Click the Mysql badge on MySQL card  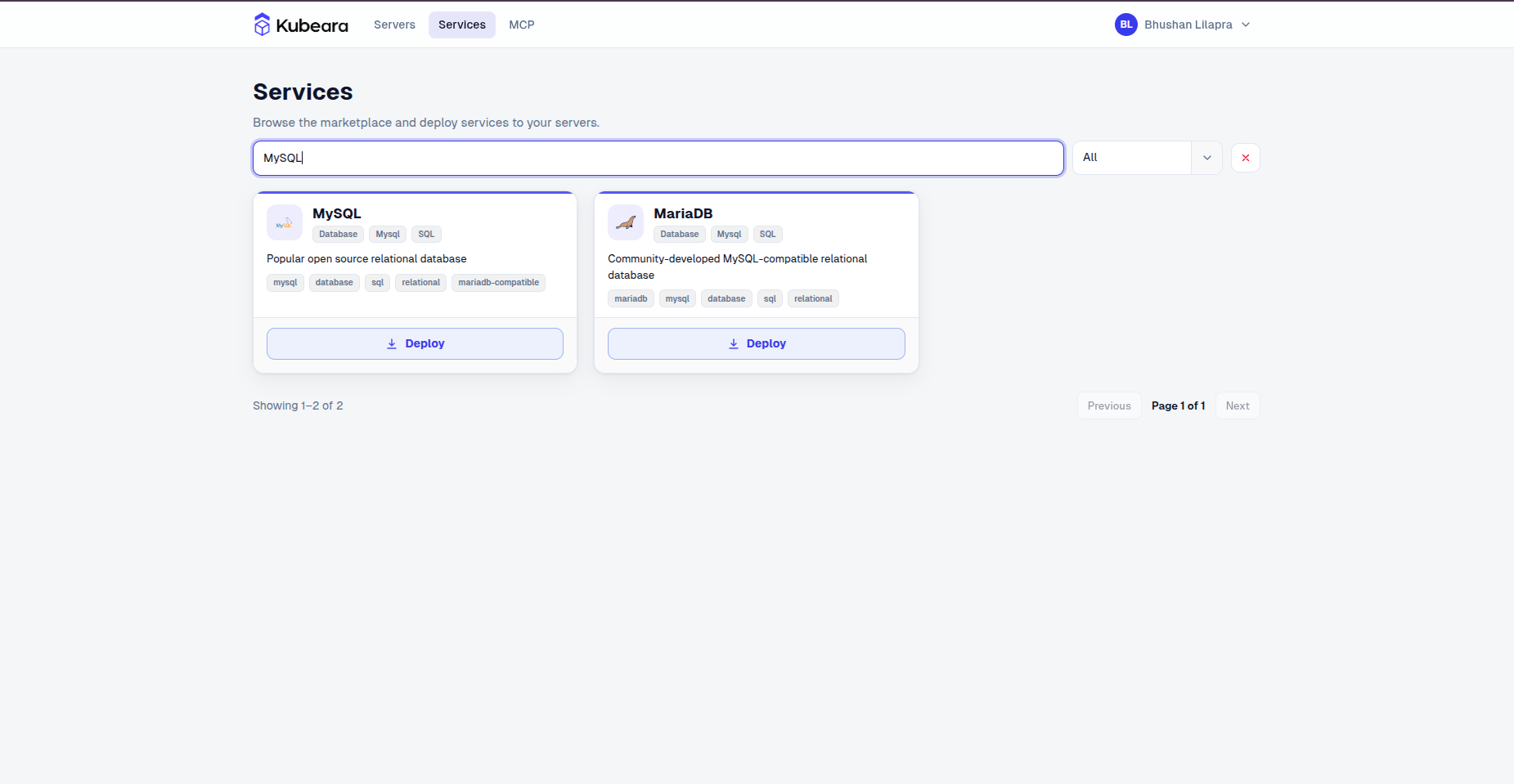(x=388, y=234)
